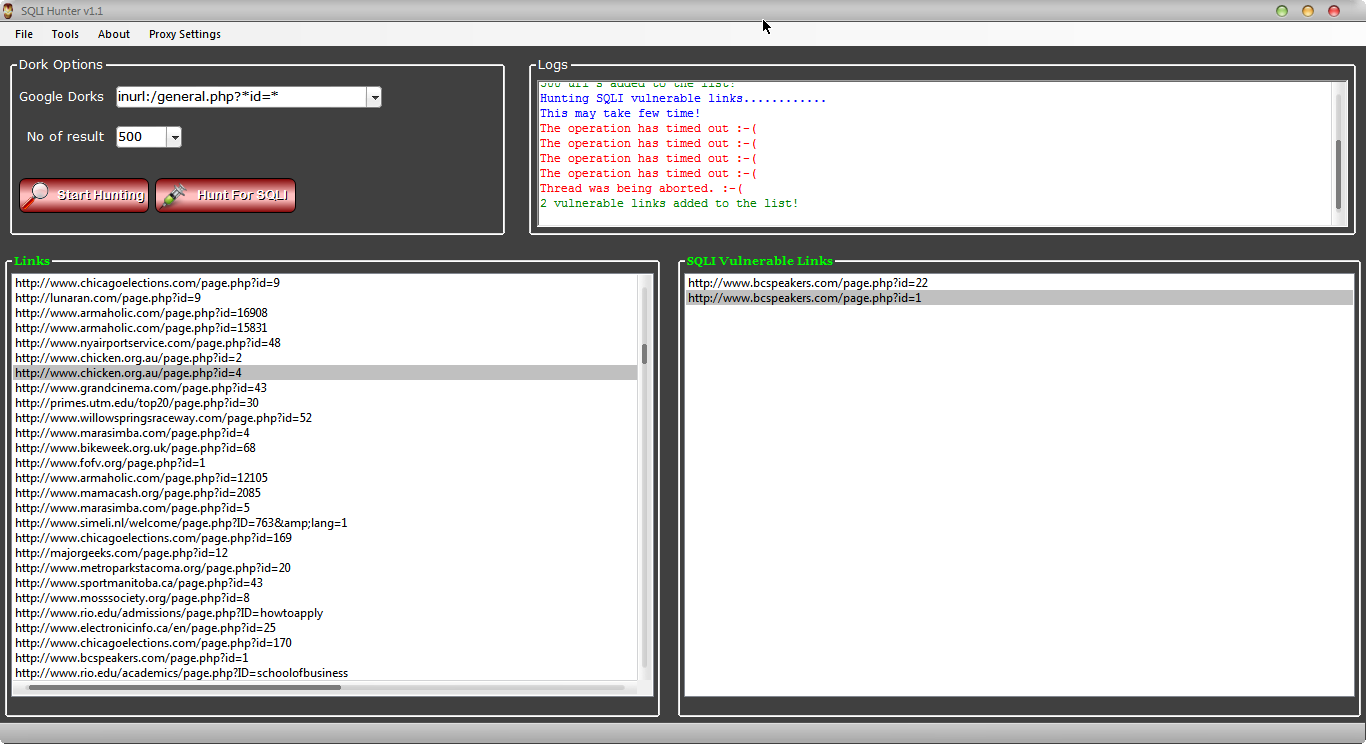Viewport: 1366px width, 744px height.
Task: Open the Tools menu
Action: 65,34
